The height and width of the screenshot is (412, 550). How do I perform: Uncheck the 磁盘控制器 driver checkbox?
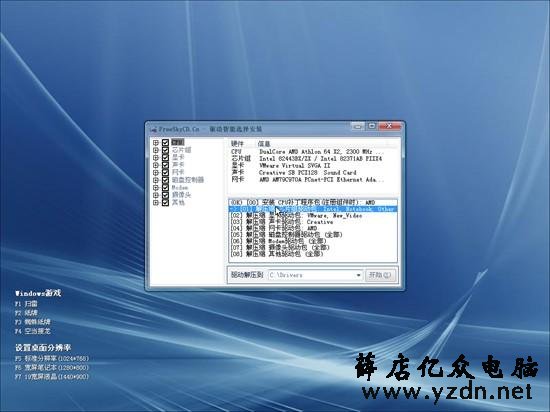click(x=165, y=180)
